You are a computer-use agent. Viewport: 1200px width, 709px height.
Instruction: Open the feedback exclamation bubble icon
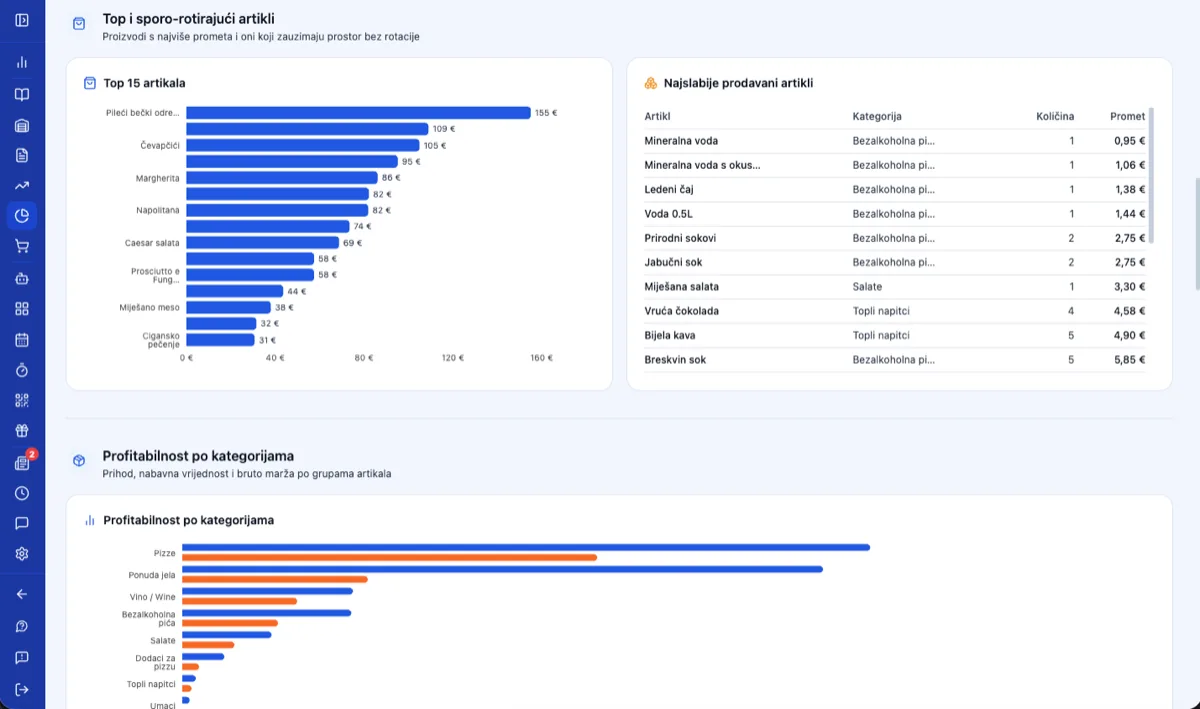click(22, 657)
